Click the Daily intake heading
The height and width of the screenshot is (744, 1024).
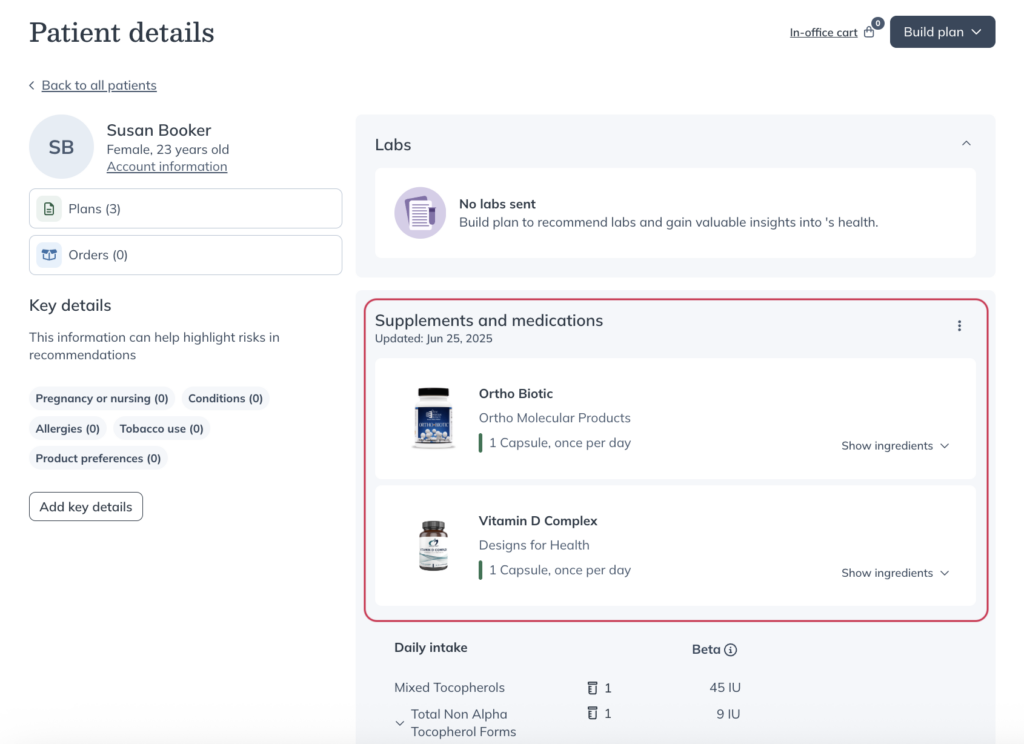point(431,648)
